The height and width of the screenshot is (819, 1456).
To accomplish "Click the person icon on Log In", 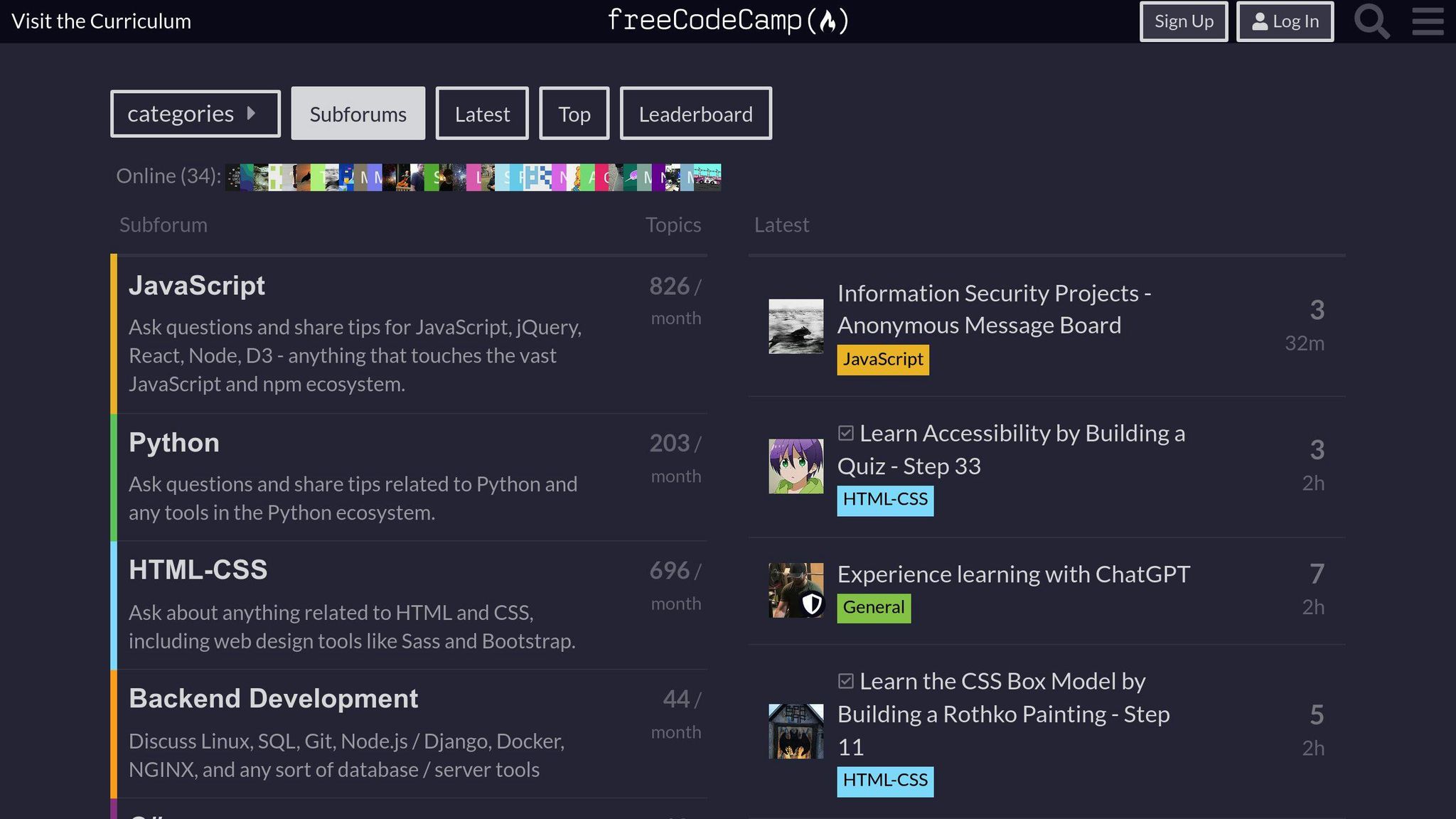I will tap(1260, 21).
